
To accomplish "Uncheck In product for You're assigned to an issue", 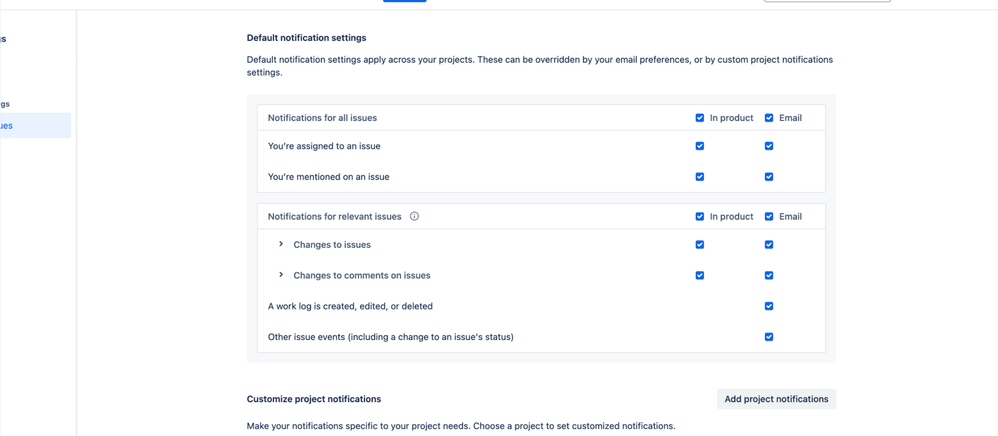I will pos(700,146).
